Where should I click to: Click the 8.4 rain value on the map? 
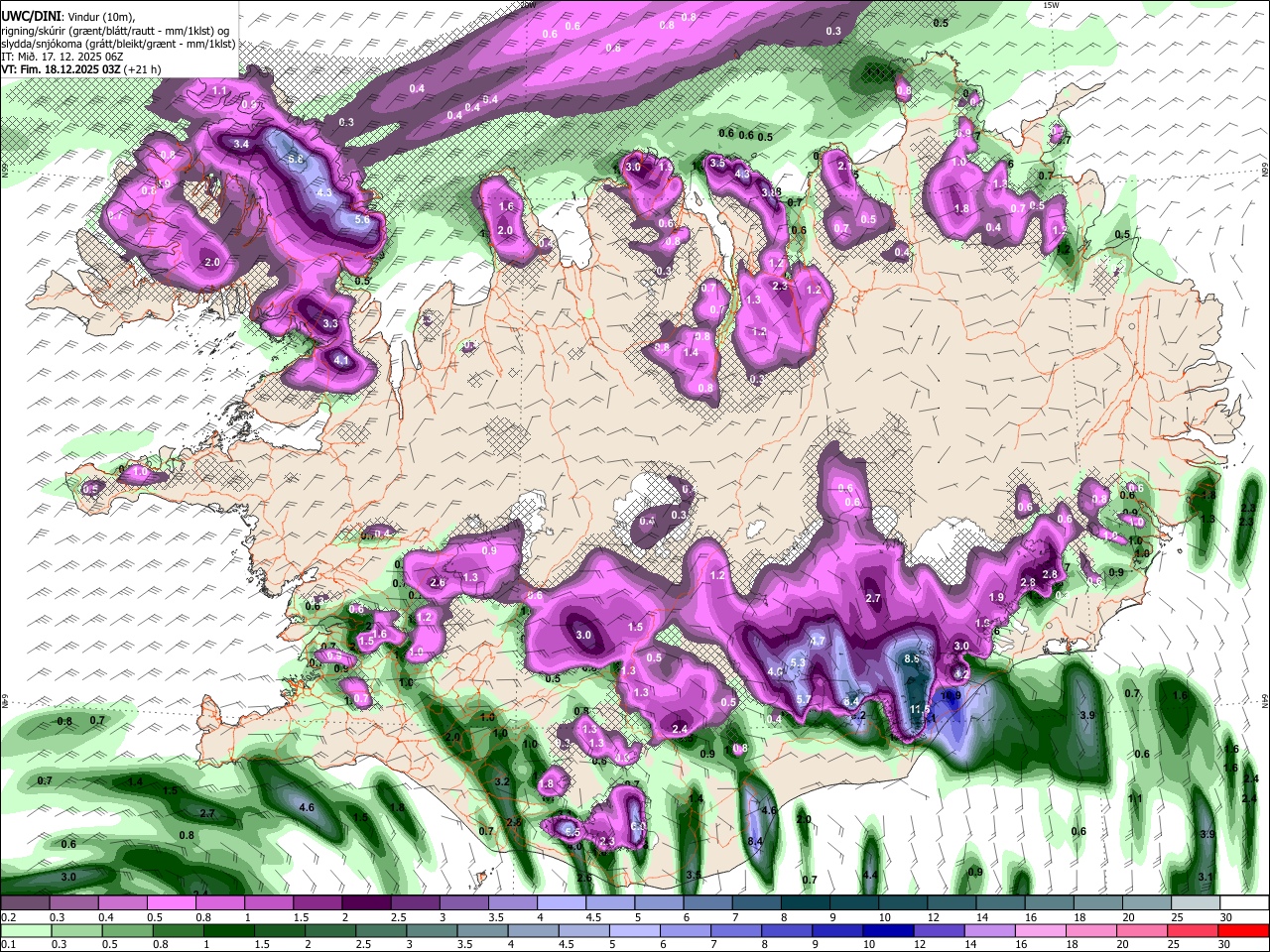click(755, 842)
